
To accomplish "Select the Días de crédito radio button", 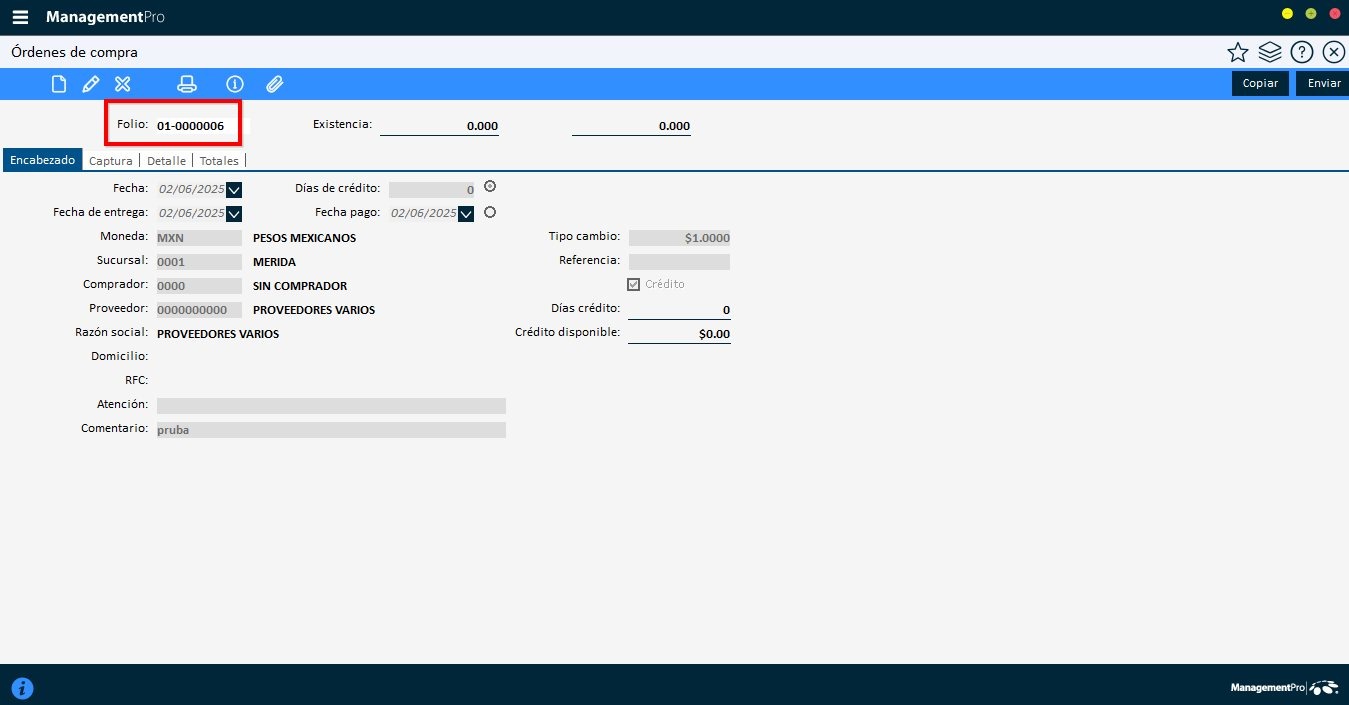I will point(490,187).
